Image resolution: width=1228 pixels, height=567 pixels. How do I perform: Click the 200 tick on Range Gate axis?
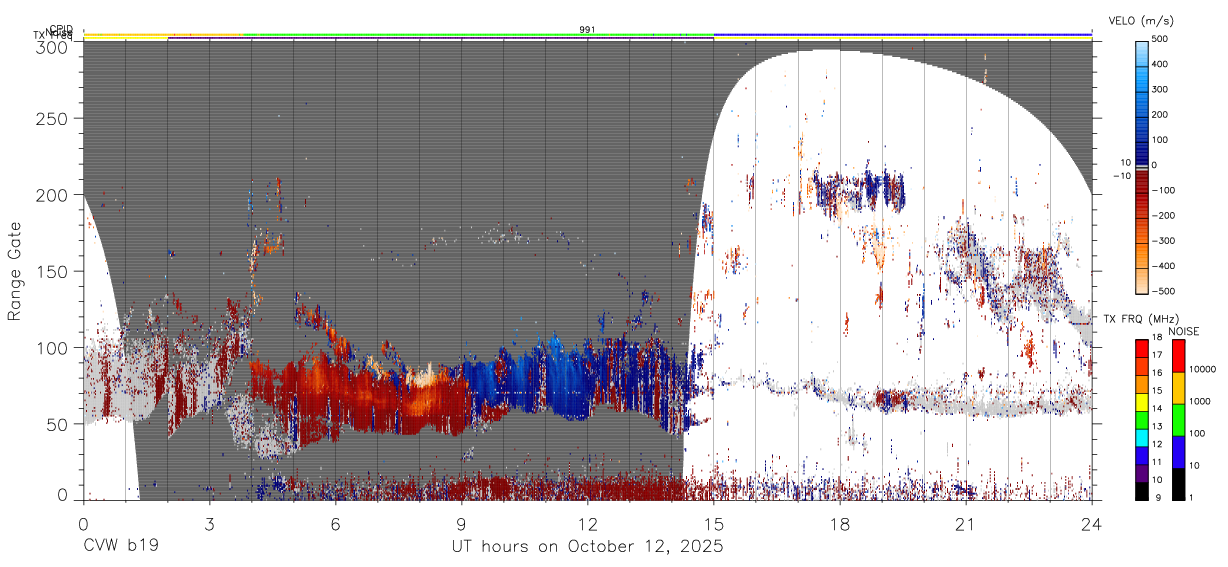(x=52, y=196)
